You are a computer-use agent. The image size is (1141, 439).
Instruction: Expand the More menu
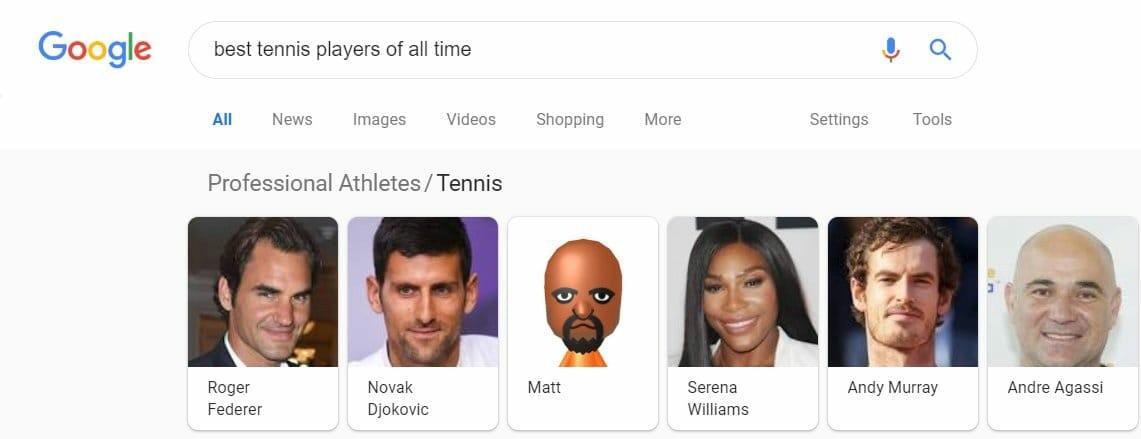click(662, 119)
